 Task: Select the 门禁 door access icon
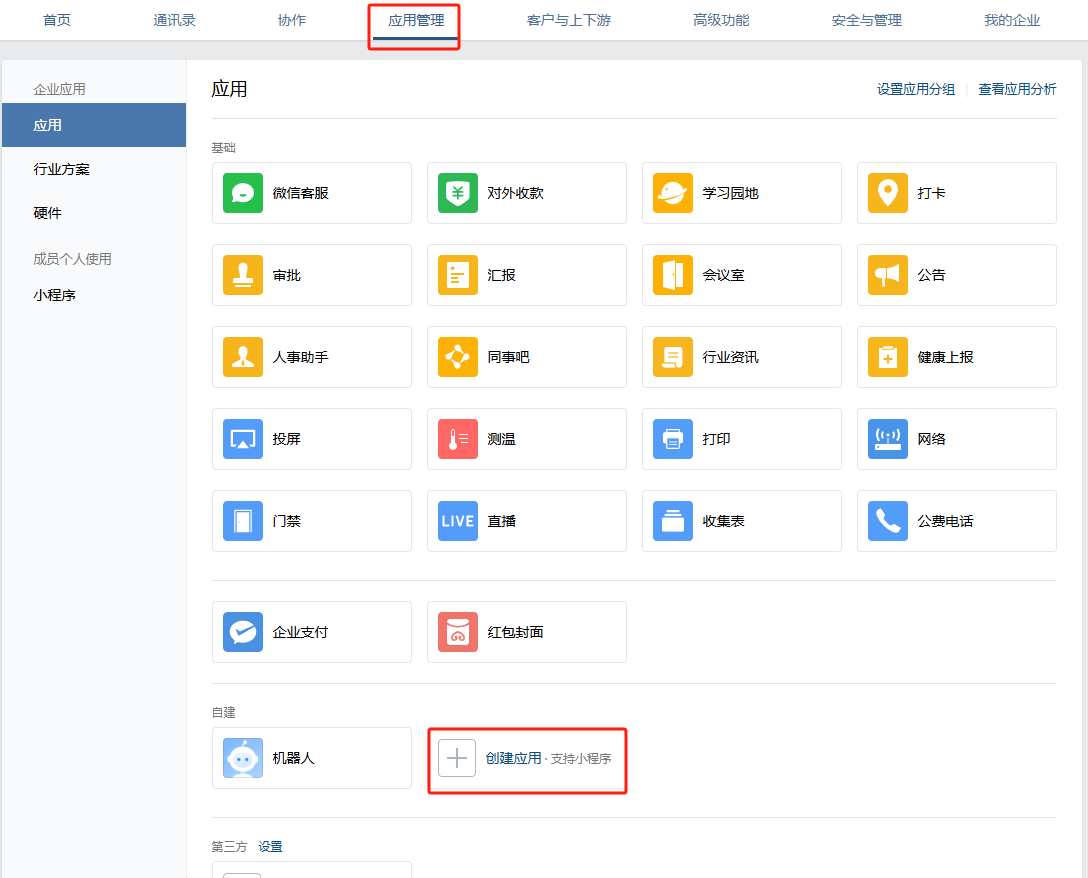tap(243, 521)
